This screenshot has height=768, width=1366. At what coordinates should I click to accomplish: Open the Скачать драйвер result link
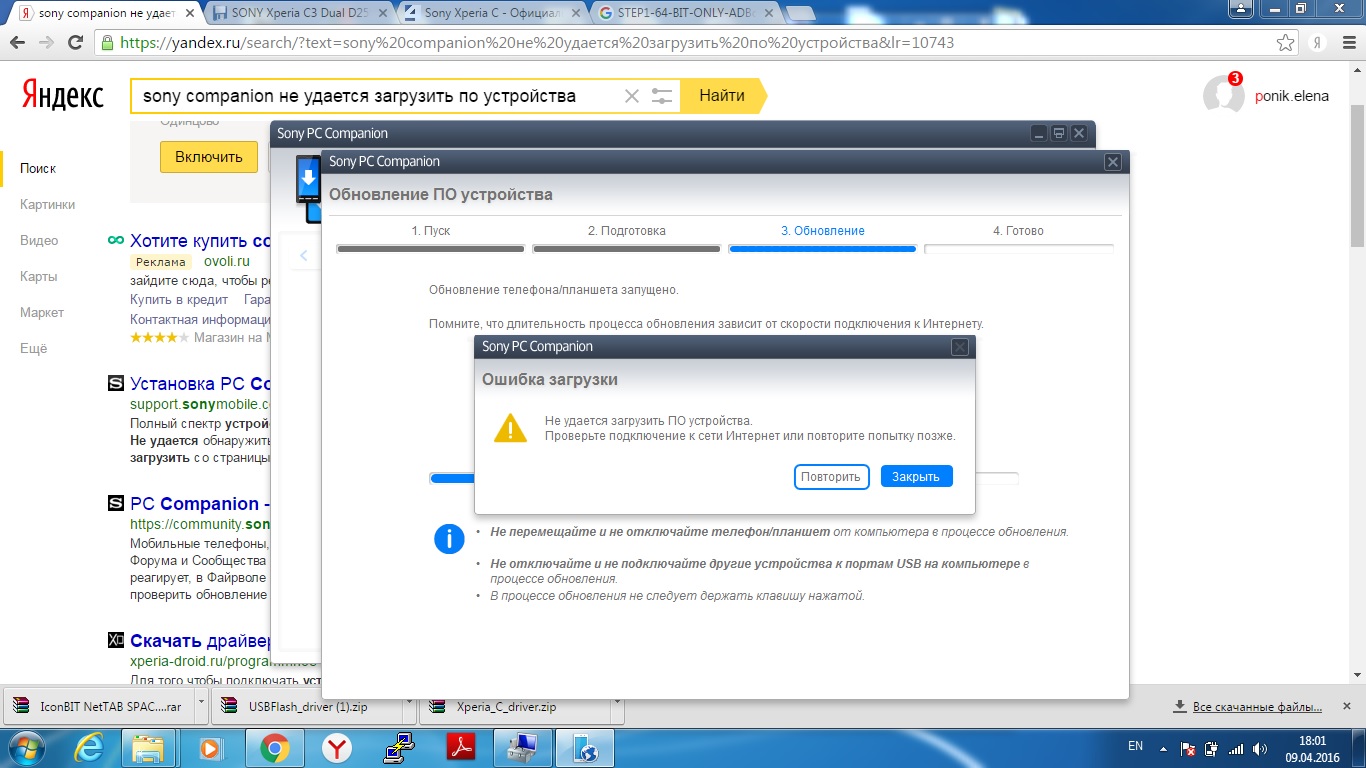tap(200, 641)
